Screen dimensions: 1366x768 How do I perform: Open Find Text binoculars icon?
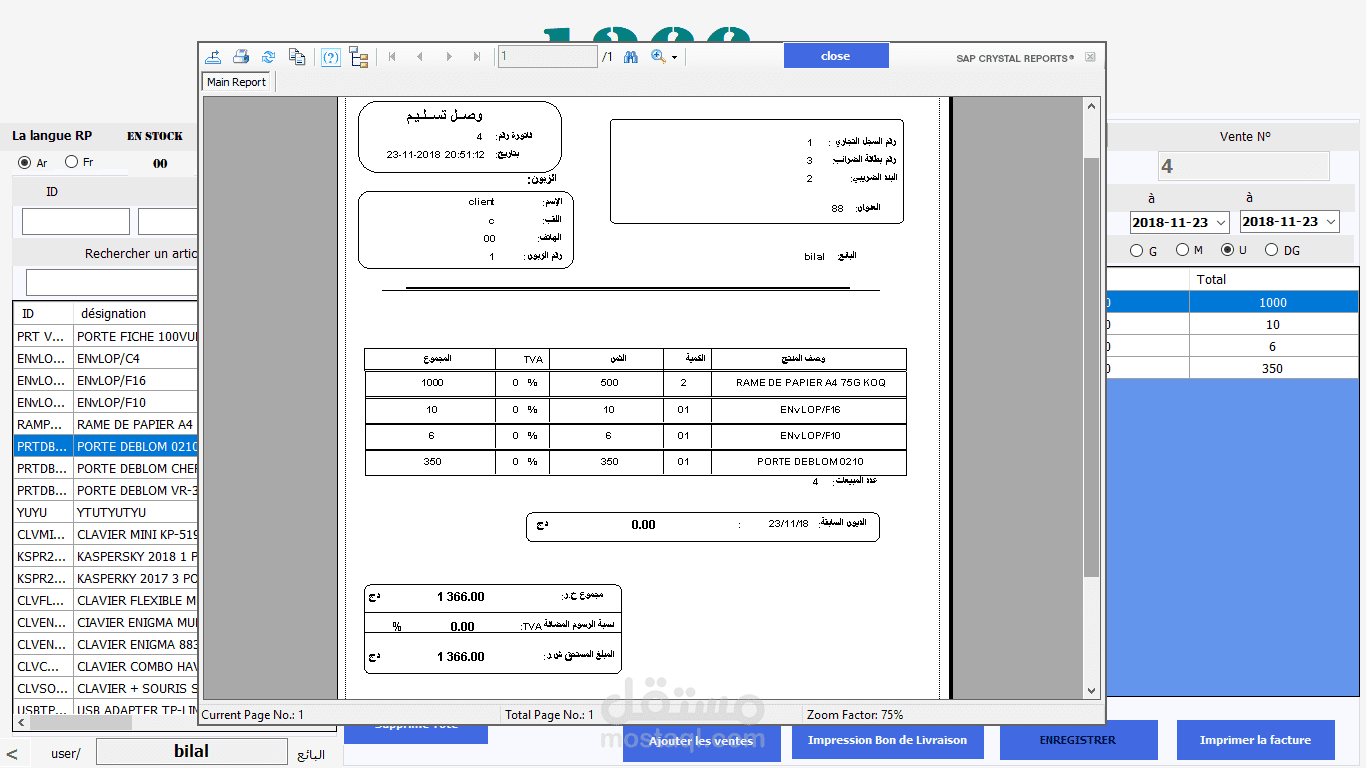point(631,57)
